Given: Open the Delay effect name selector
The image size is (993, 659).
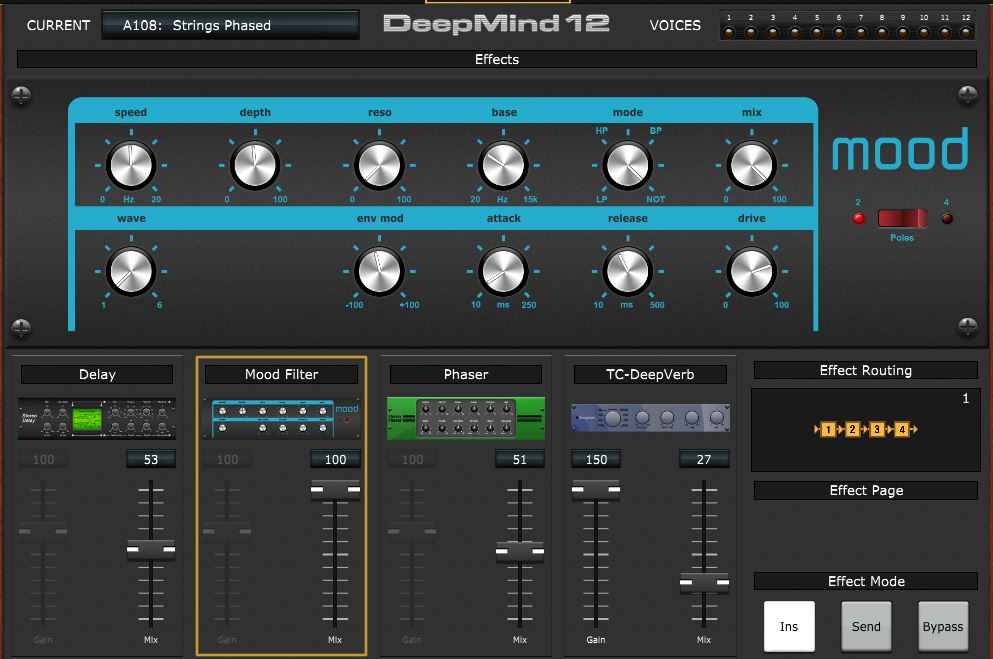Looking at the screenshot, I should click(97, 374).
